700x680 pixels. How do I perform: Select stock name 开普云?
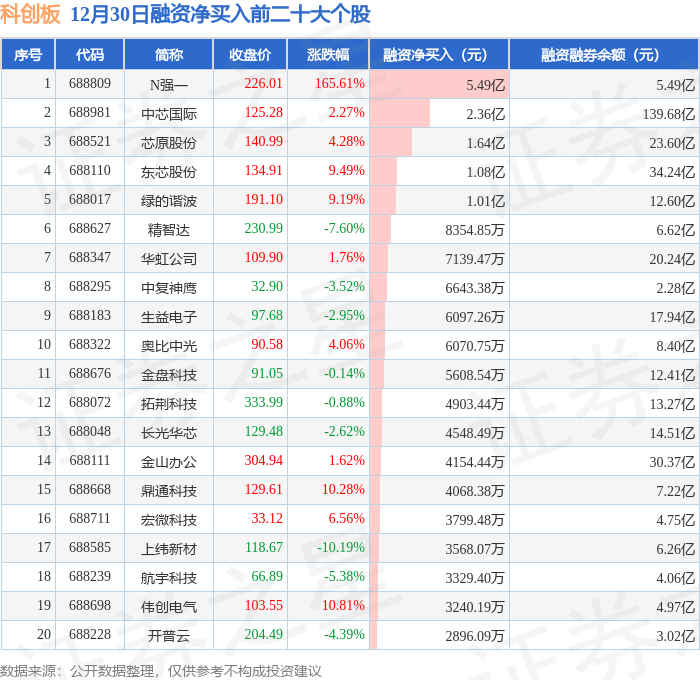tap(169, 636)
